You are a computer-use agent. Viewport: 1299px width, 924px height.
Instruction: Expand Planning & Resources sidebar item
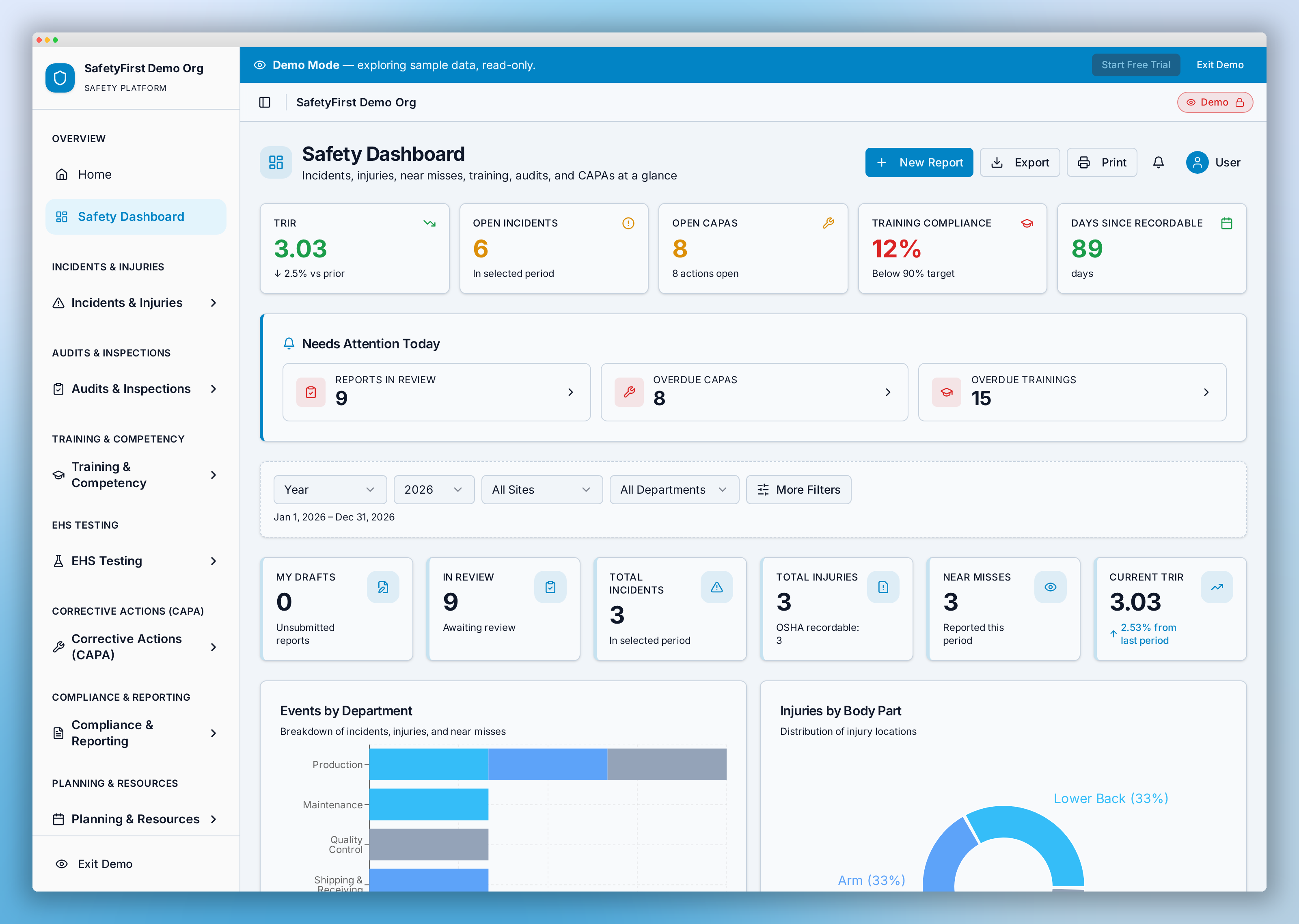click(135, 819)
